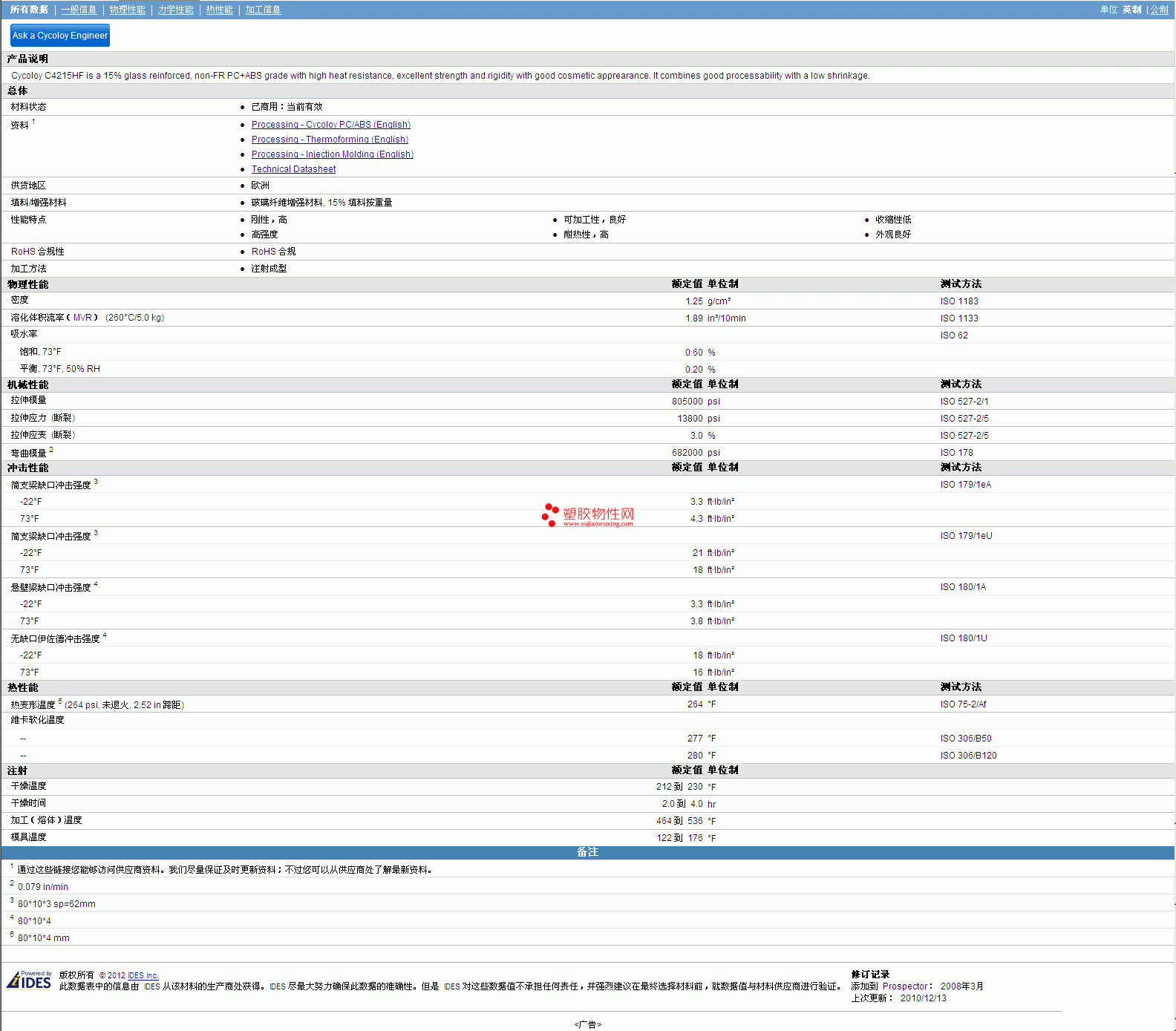
Task: Click the Ask a Cycoloy Engineer button
Action: (x=60, y=36)
